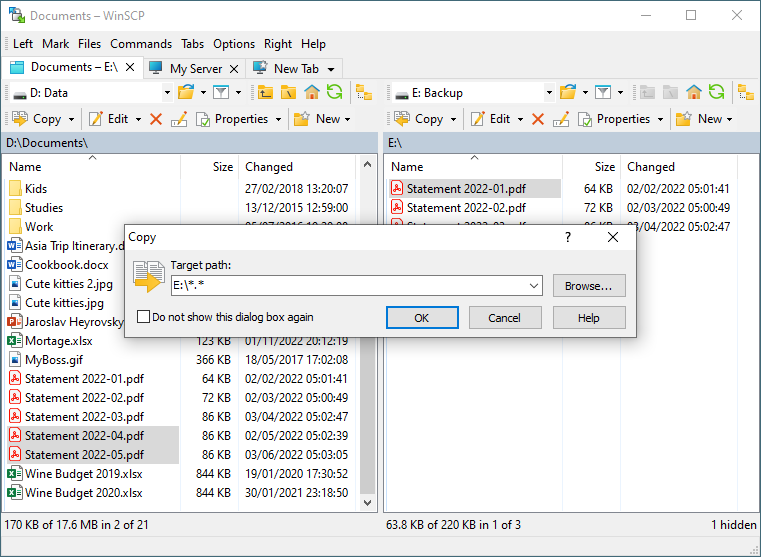This screenshot has height=557, width=761.
Task: Click right panel directory tree icon
Action: point(745,93)
